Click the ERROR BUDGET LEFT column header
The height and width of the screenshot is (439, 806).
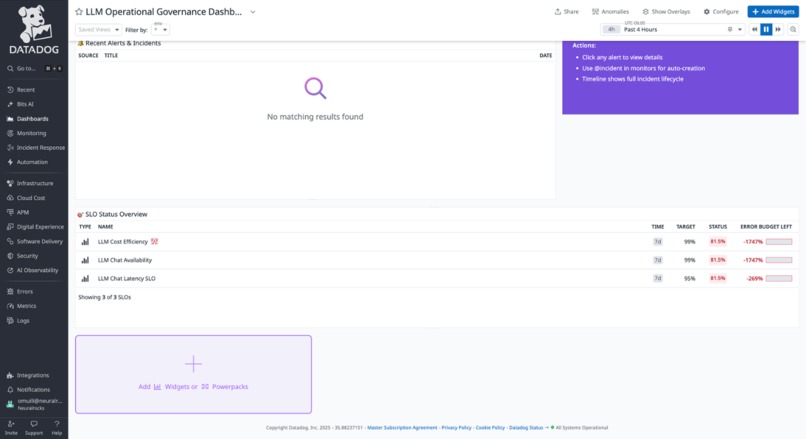766,227
